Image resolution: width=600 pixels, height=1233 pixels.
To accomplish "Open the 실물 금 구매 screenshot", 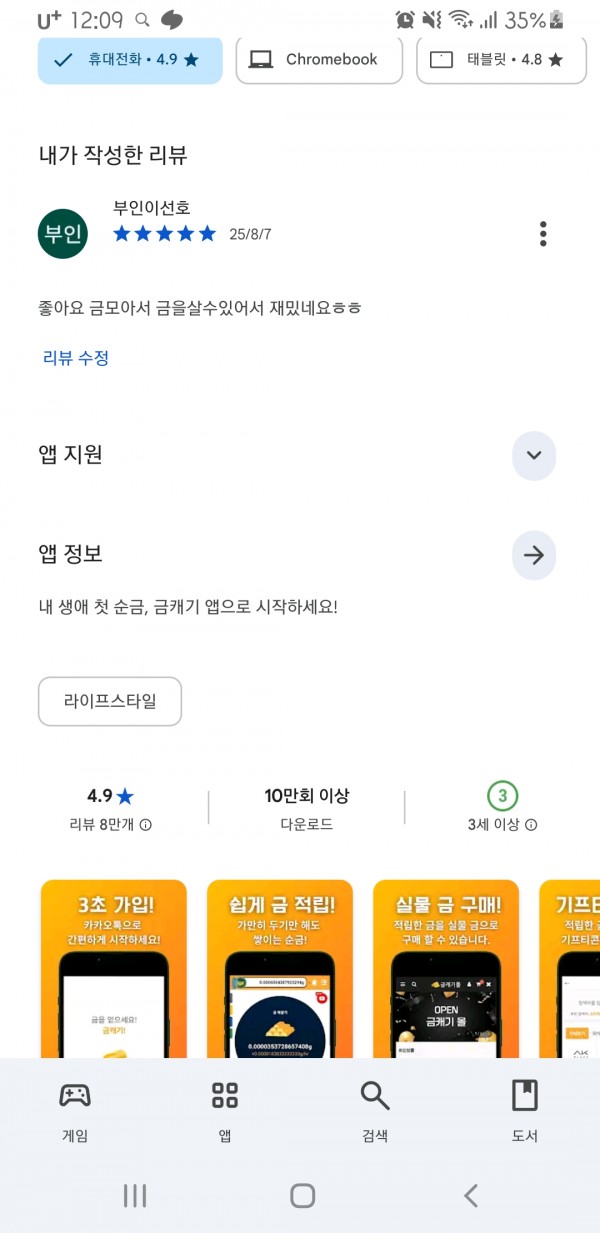I will pos(446,968).
